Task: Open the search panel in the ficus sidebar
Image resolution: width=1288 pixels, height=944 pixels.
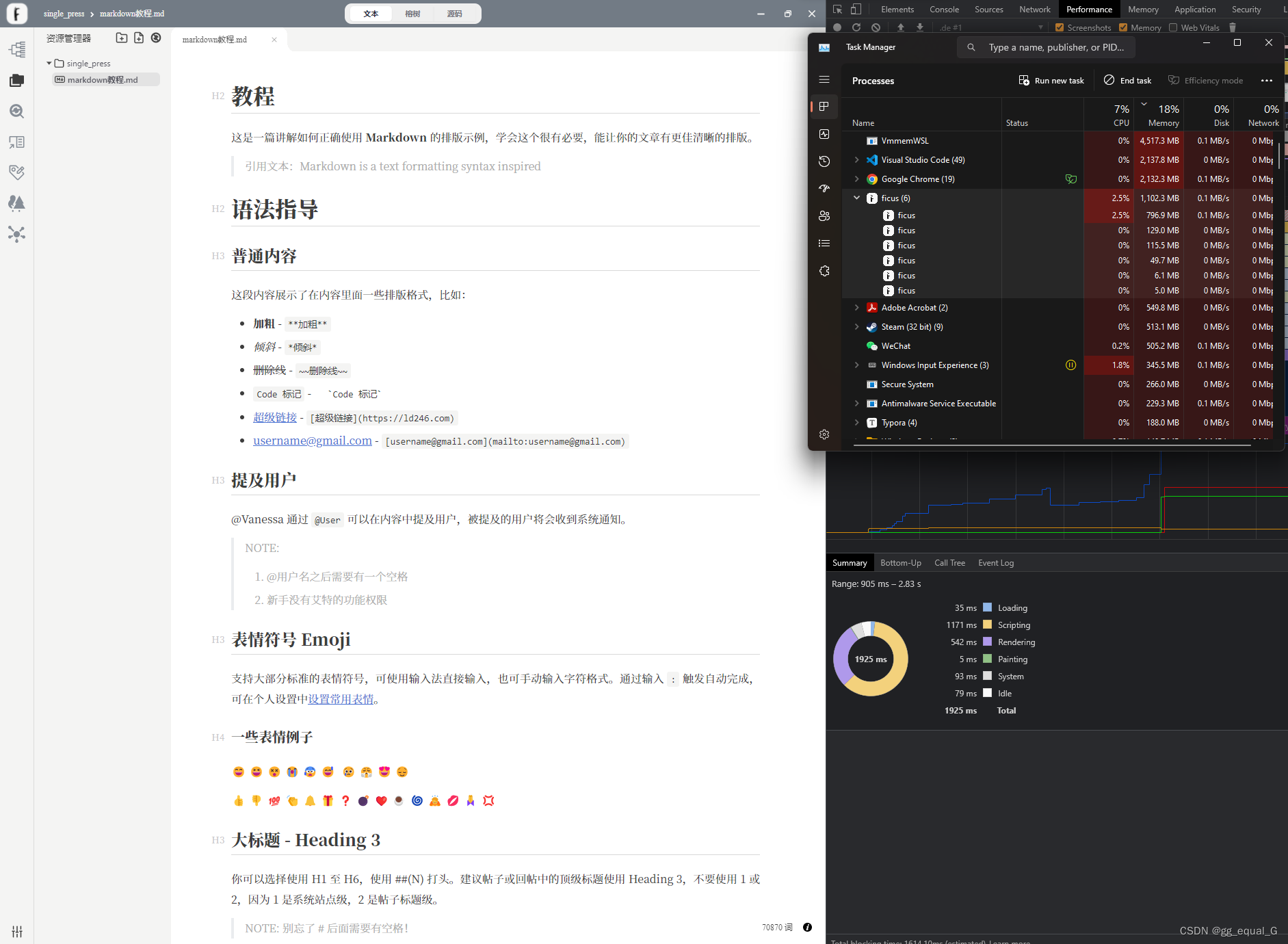Action: 16,111
